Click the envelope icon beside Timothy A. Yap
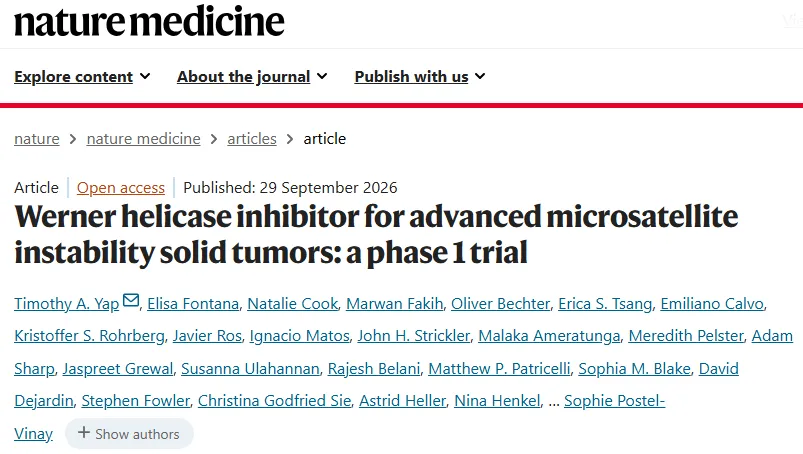The height and width of the screenshot is (454, 803). [131, 300]
